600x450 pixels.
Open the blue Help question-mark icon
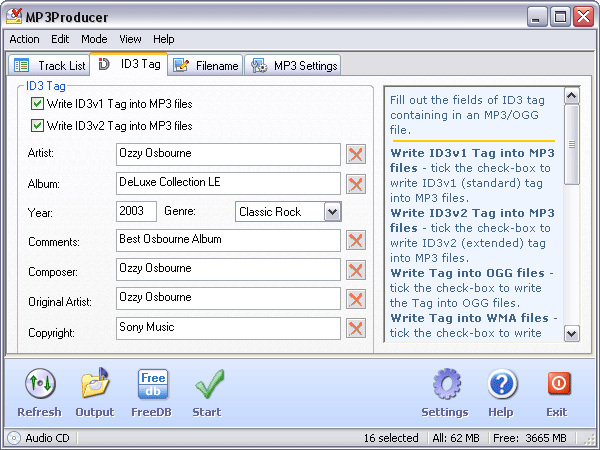[502, 384]
